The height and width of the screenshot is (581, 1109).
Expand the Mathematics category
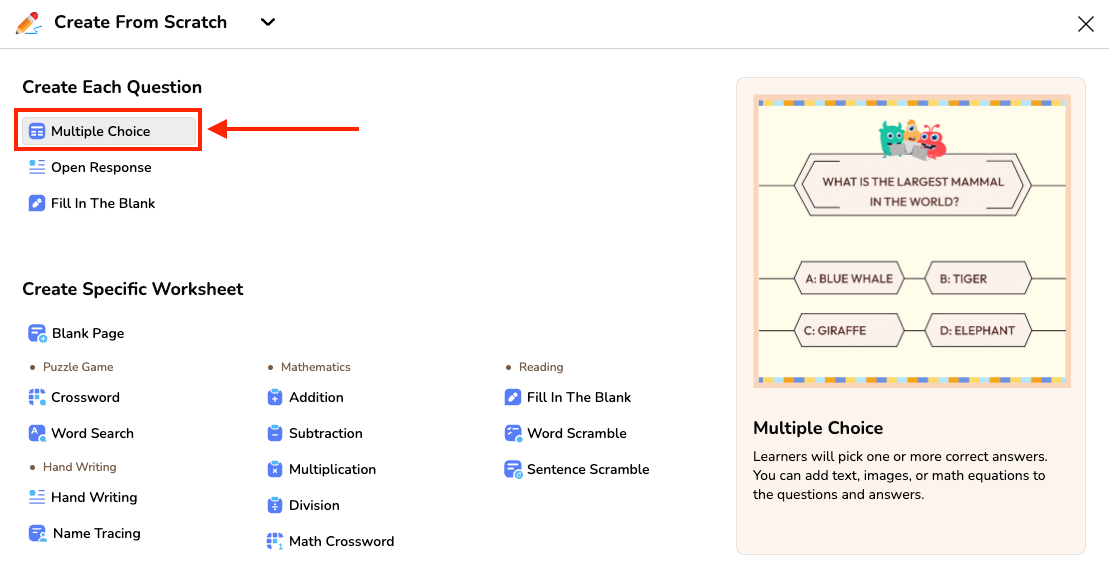point(316,367)
